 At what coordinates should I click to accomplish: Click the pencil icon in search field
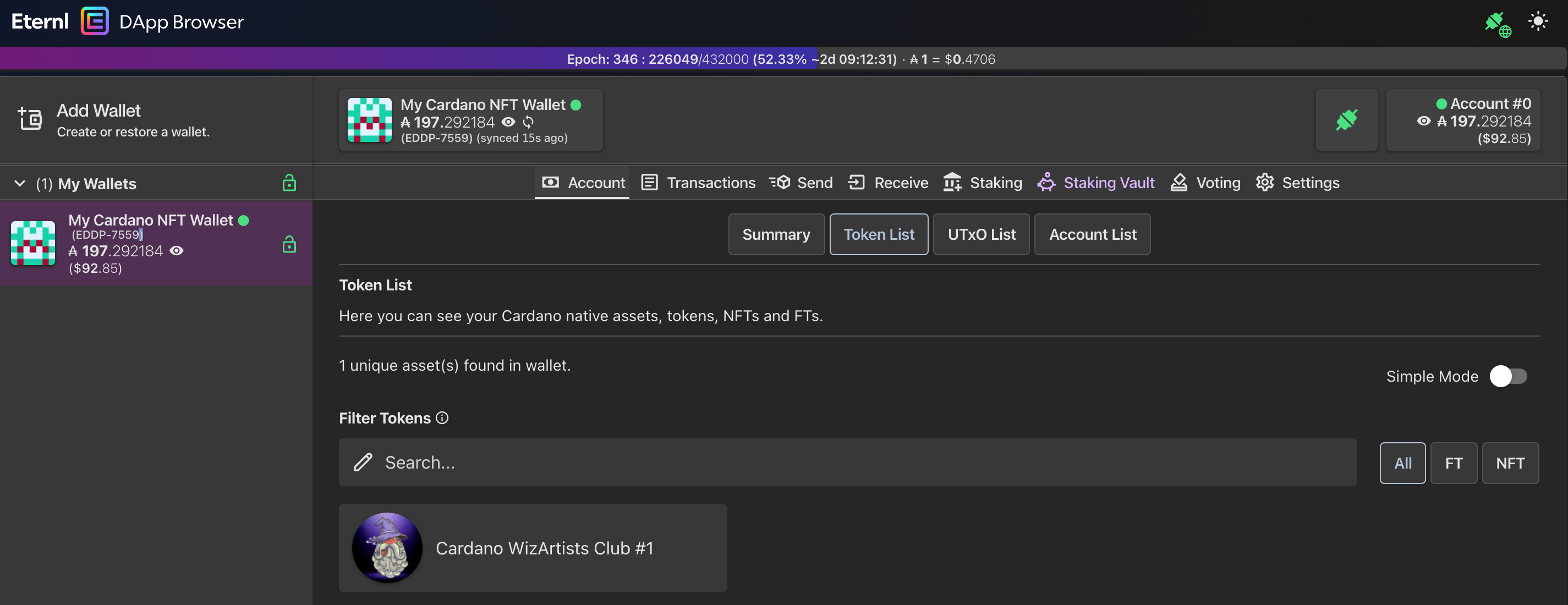[363, 462]
